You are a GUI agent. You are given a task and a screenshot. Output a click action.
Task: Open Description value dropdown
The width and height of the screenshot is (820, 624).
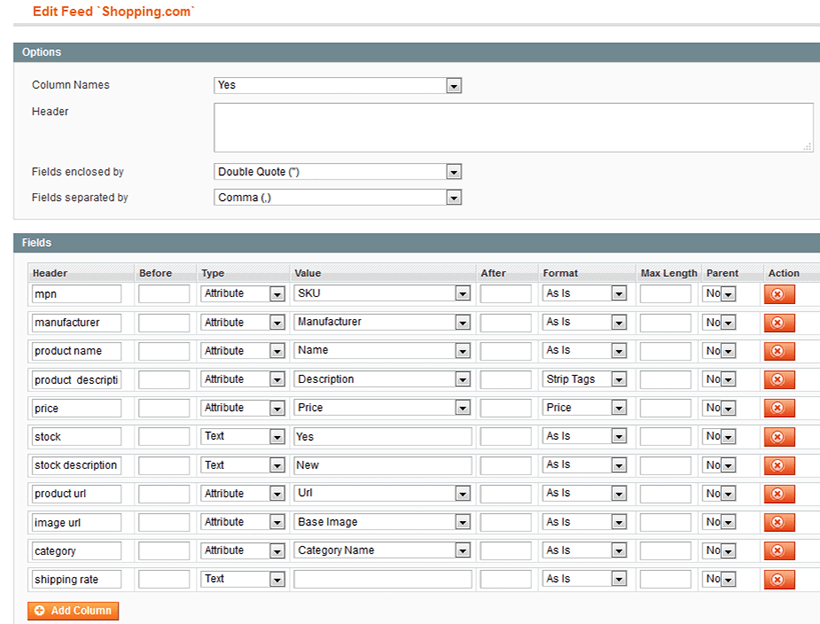(x=382, y=379)
